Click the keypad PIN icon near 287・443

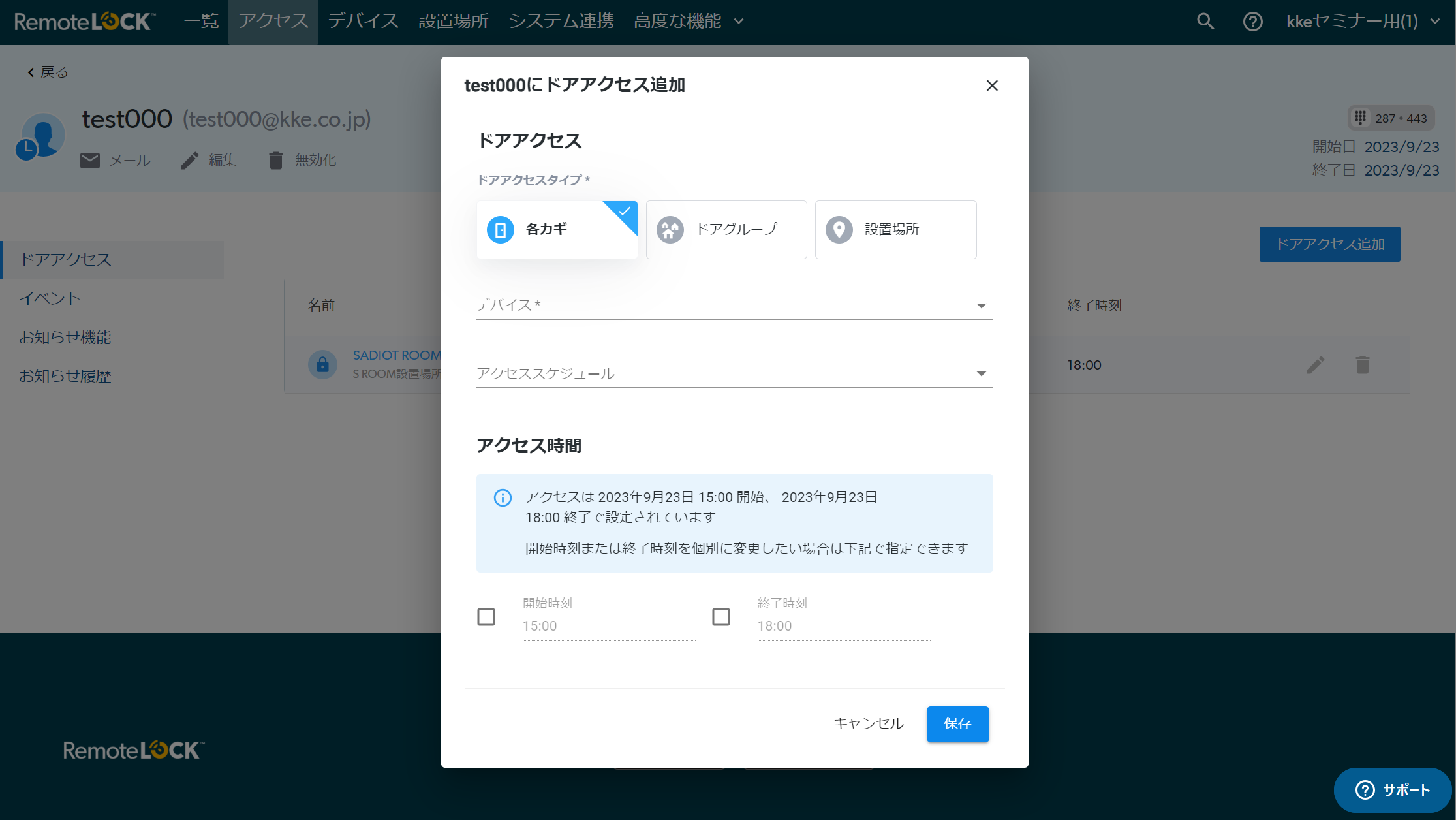click(x=1360, y=118)
